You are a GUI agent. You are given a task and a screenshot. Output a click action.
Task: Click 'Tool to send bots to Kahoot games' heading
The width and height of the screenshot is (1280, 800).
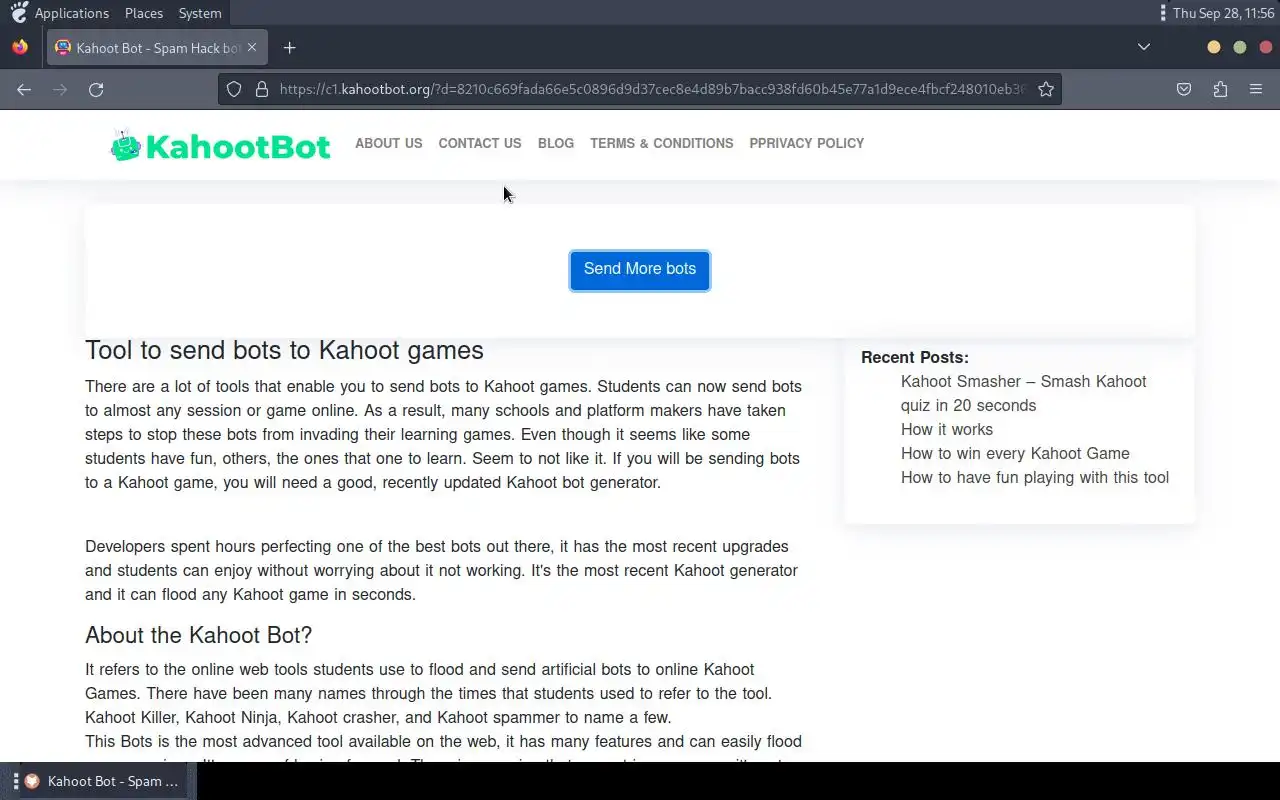point(284,350)
